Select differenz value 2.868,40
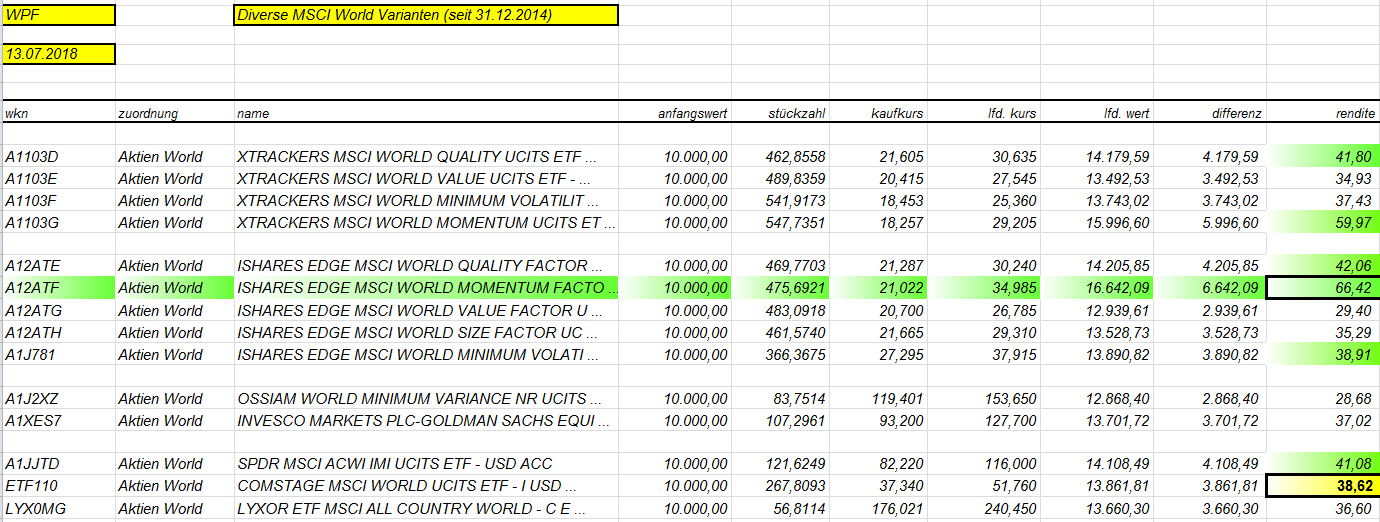Screen dimensions: 1380x522 tap(1210, 398)
